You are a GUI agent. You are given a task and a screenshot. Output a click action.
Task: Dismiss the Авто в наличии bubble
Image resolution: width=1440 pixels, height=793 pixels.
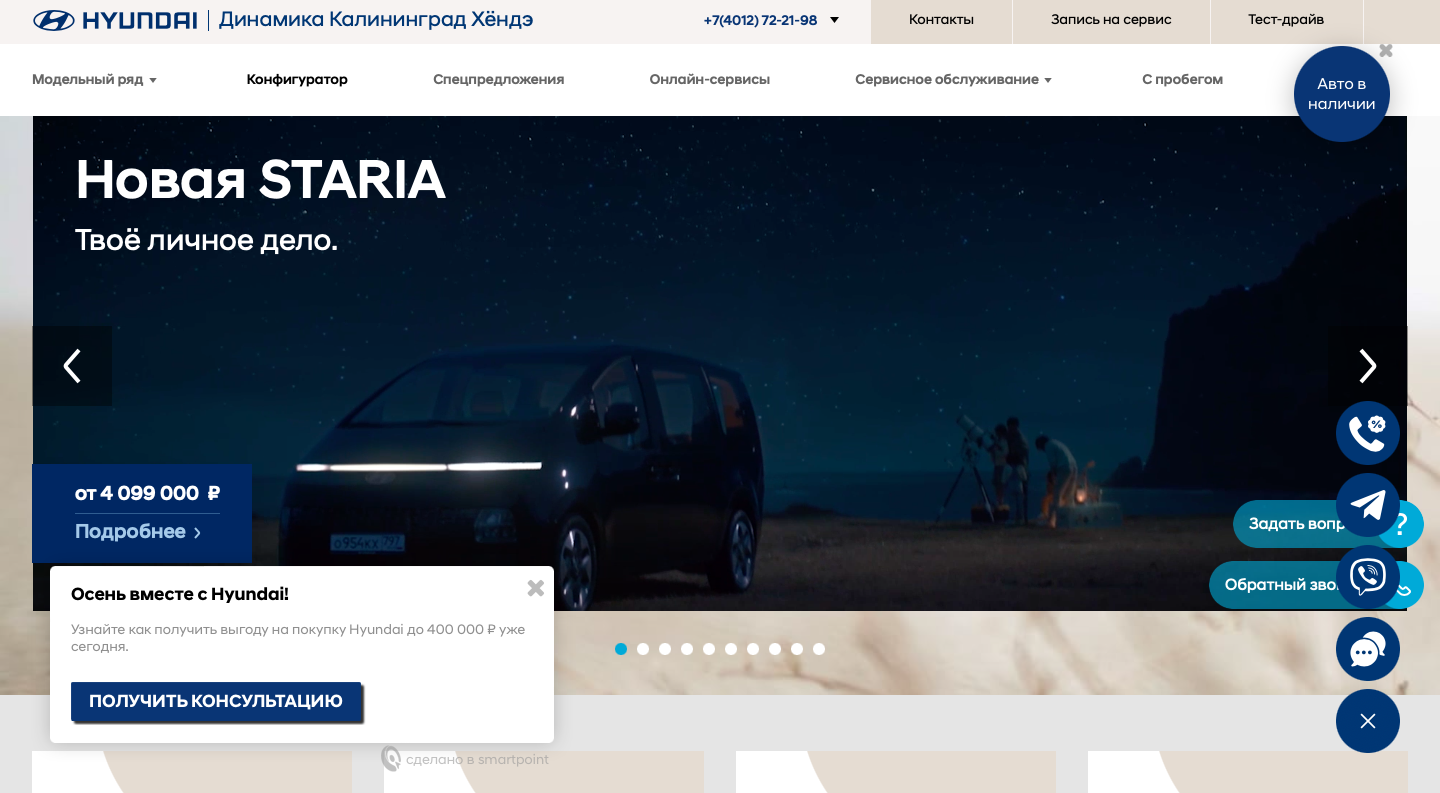coord(1386,50)
